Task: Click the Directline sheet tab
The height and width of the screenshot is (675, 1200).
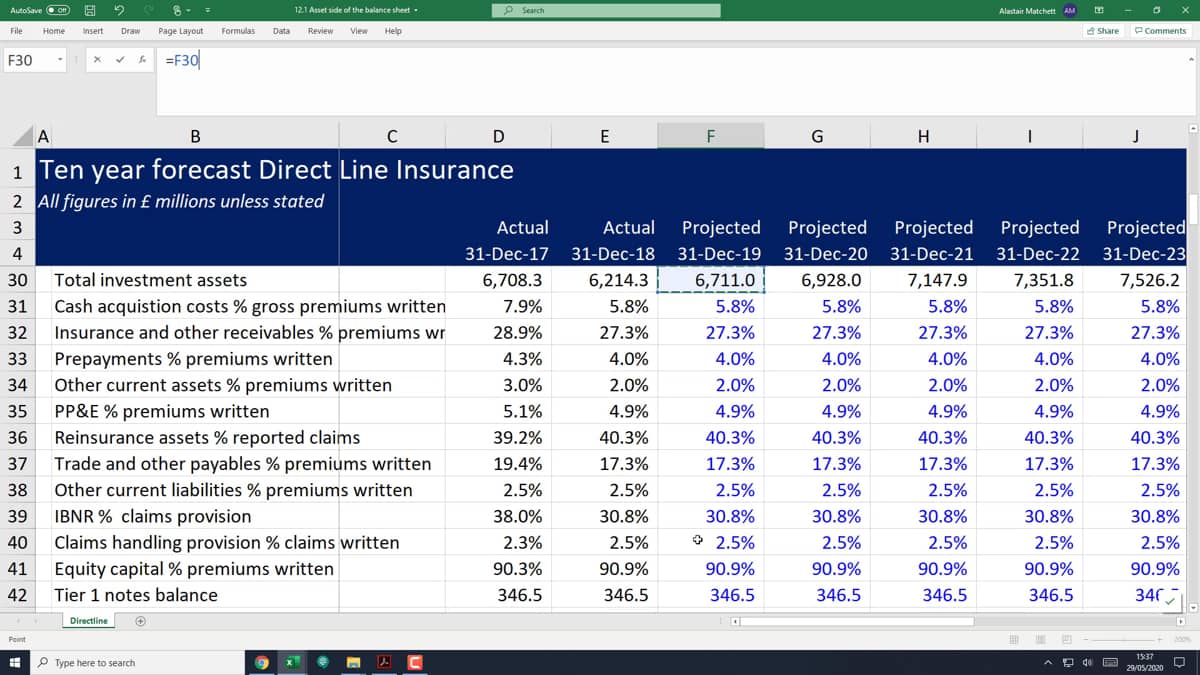Action: point(88,621)
